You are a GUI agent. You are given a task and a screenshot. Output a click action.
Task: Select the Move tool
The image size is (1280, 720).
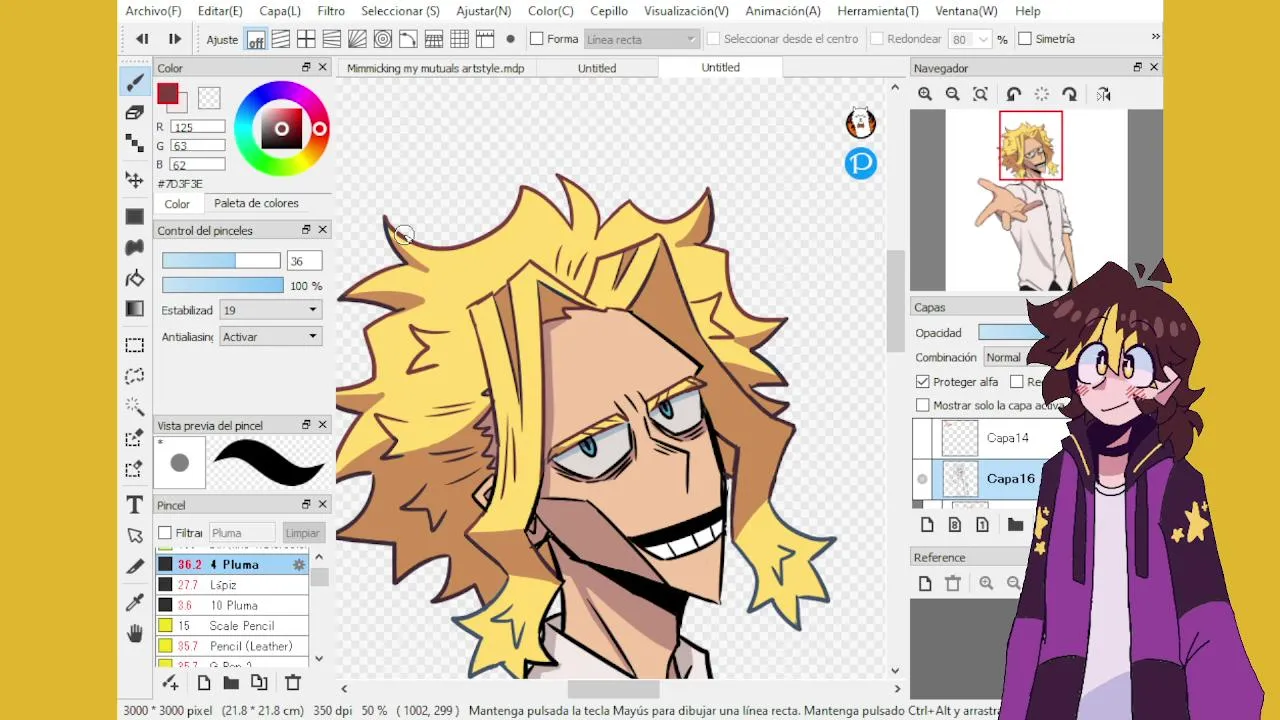(x=134, y=179)
